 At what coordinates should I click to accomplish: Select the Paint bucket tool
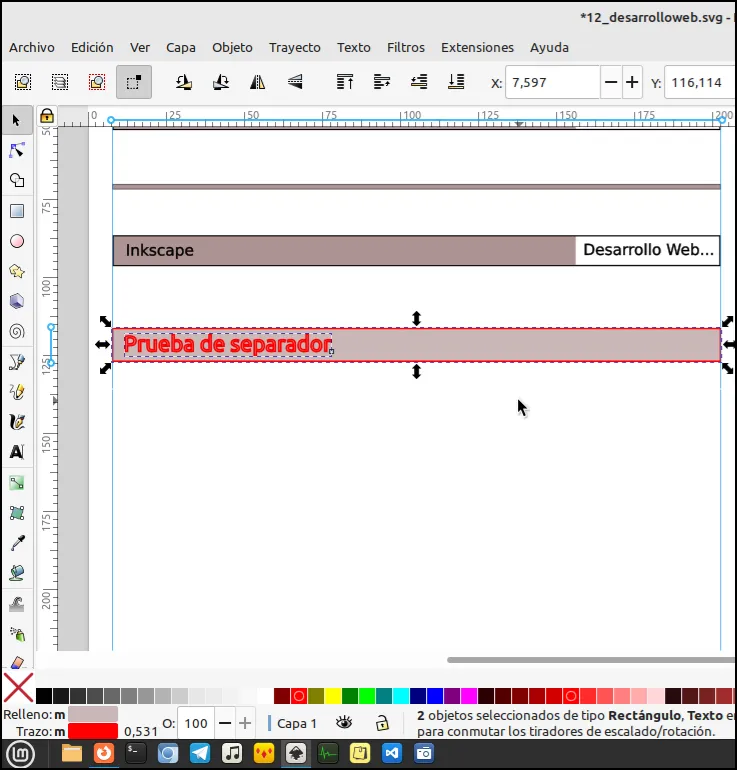tap(17, 573)
